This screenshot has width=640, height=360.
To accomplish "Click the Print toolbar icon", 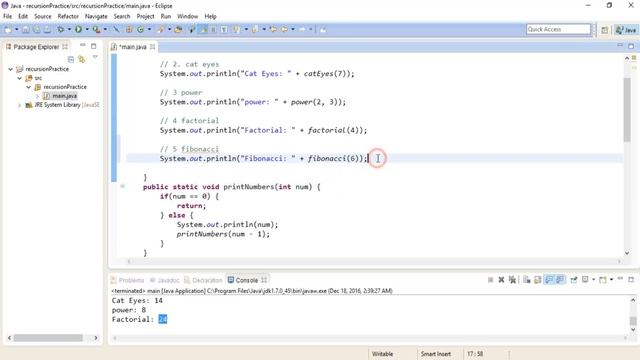I will pyautogui.click(x=47, y=29).
